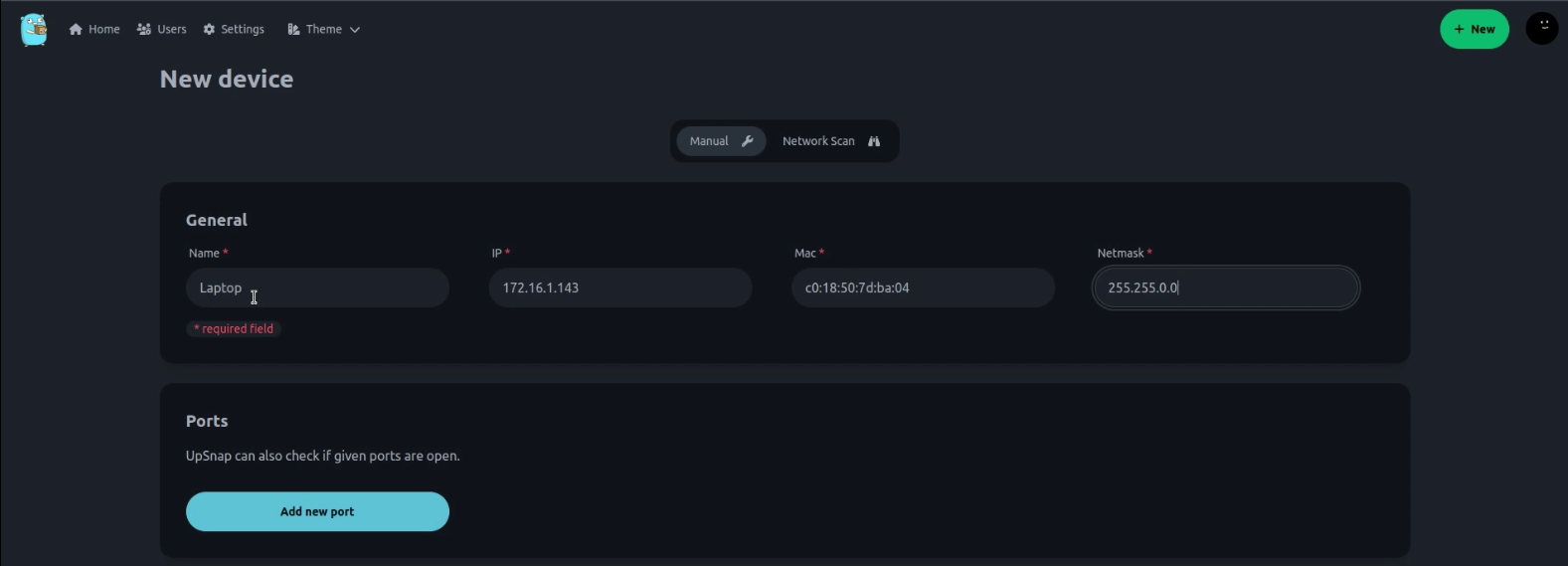Click the green New button
Image resolution: width=1568 pixels, height=566 pixels.
[1475, 29]
